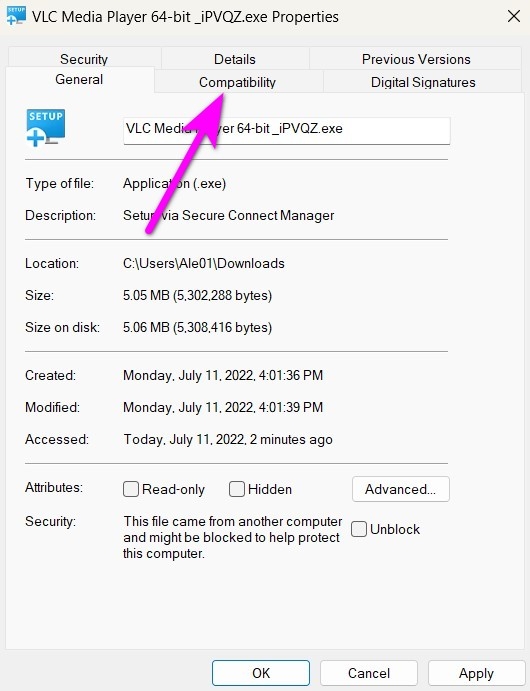Confirm with the OK button

[261, 673]
